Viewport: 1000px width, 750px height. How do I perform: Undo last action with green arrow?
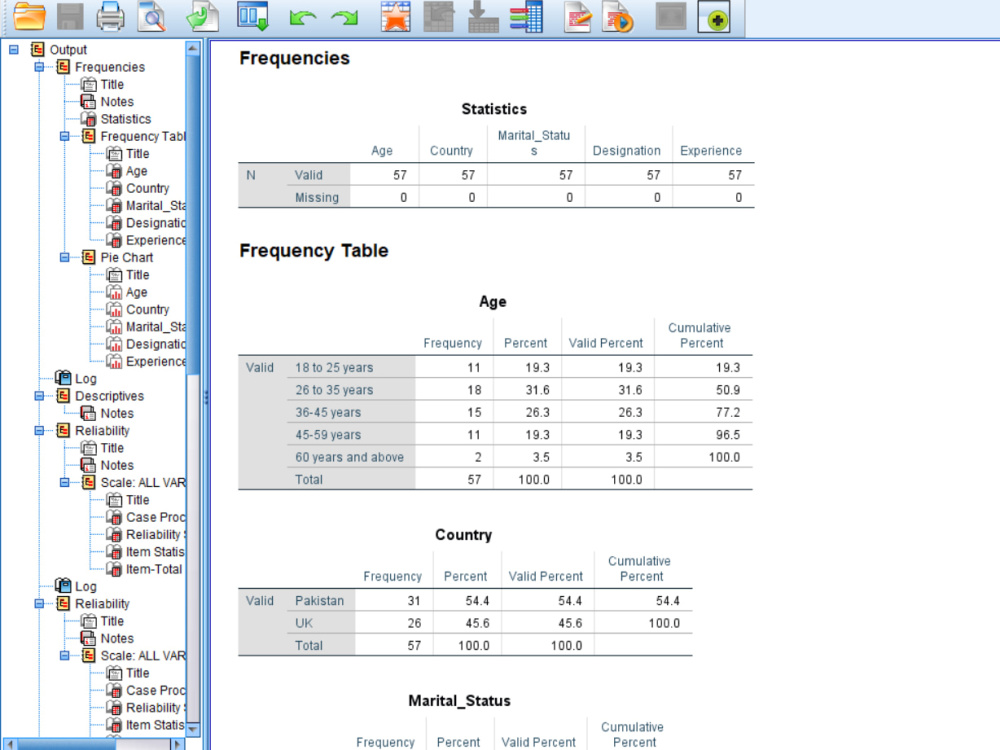tap(303, 17)
